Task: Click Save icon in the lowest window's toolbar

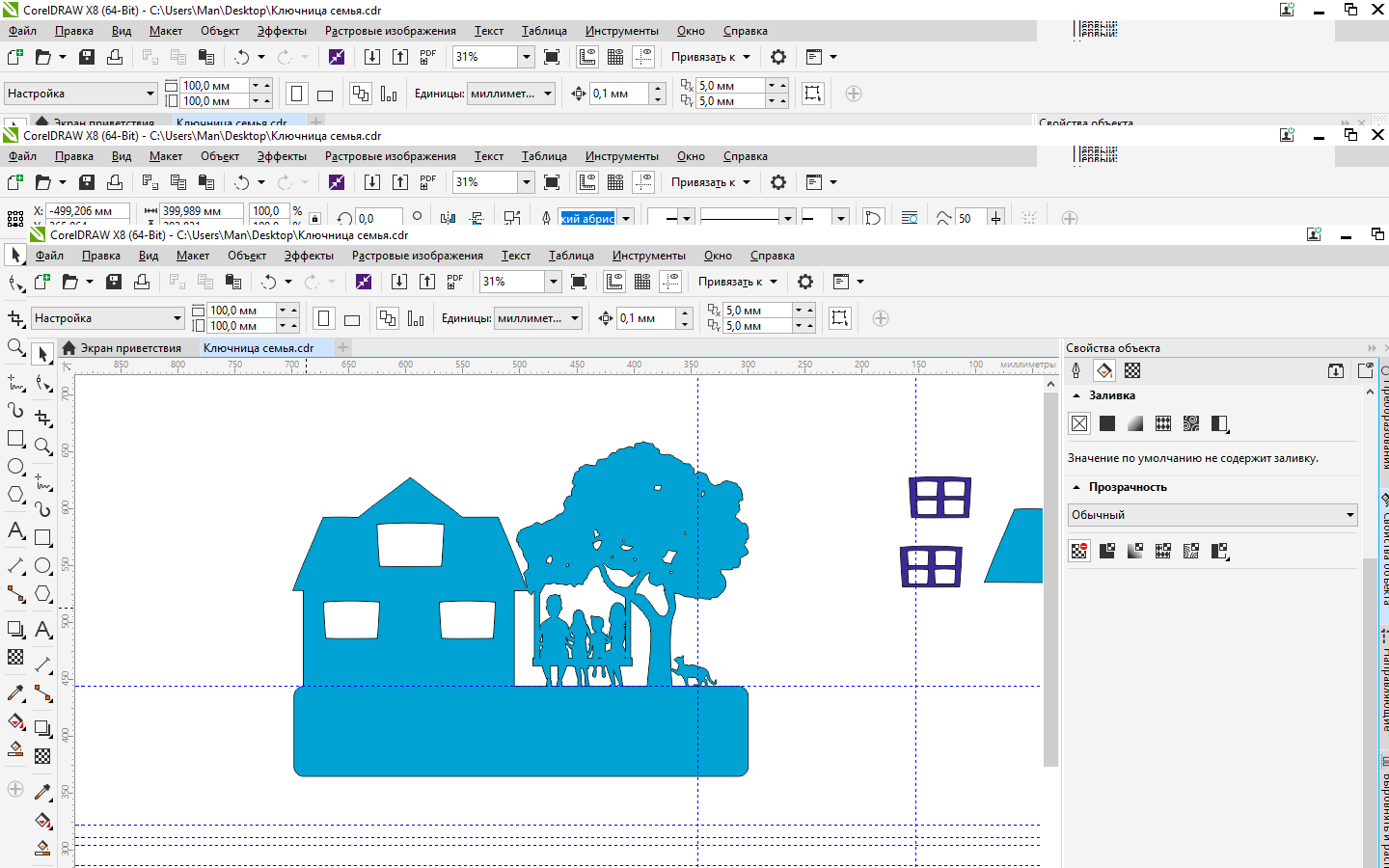Action: pos(114,282)
